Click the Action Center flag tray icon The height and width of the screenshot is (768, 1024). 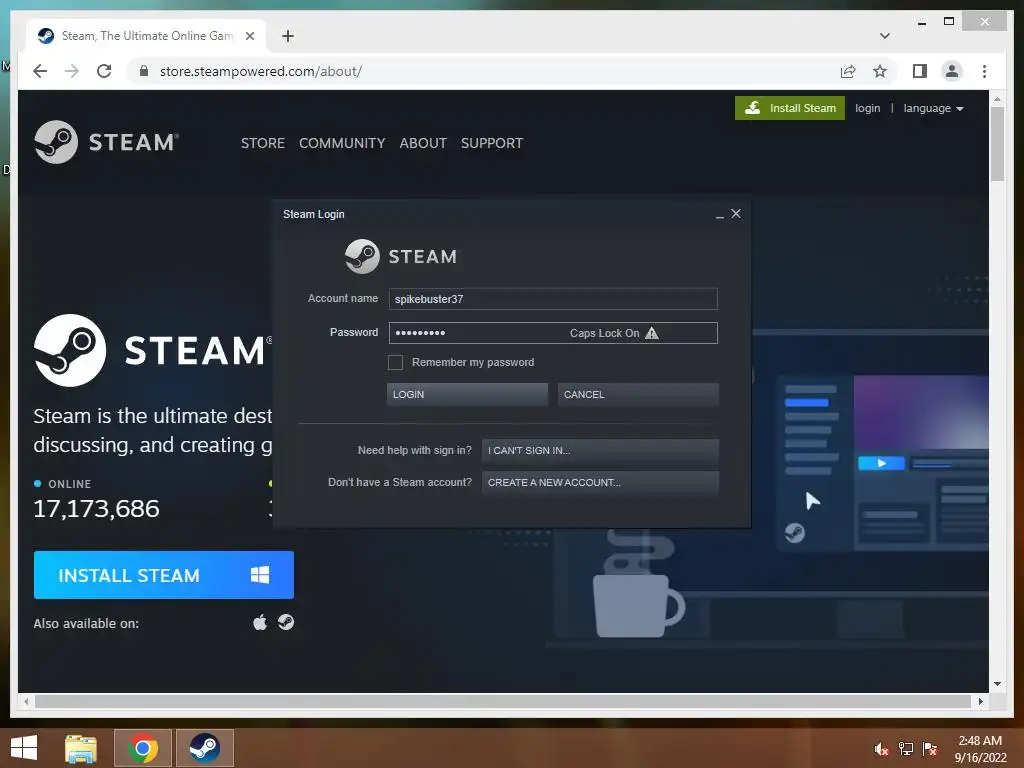point(929,749)
